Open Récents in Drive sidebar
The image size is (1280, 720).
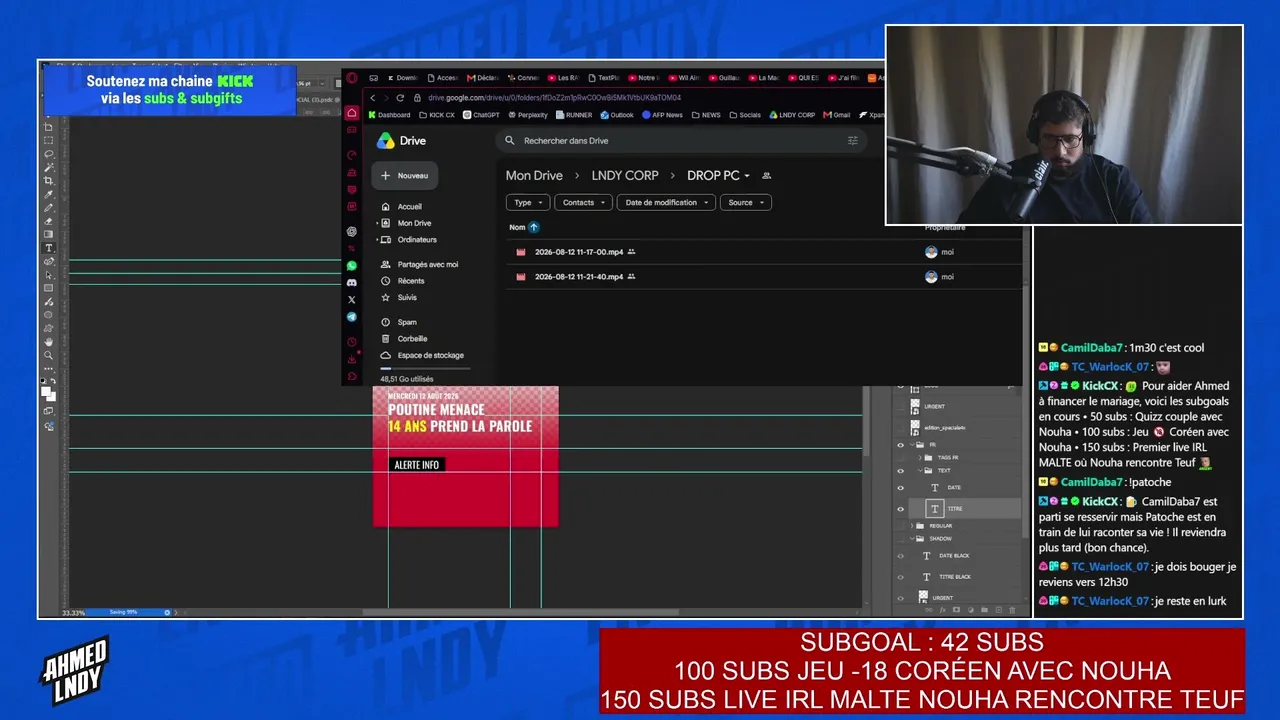pyautogui.click(x=404, y=281)
